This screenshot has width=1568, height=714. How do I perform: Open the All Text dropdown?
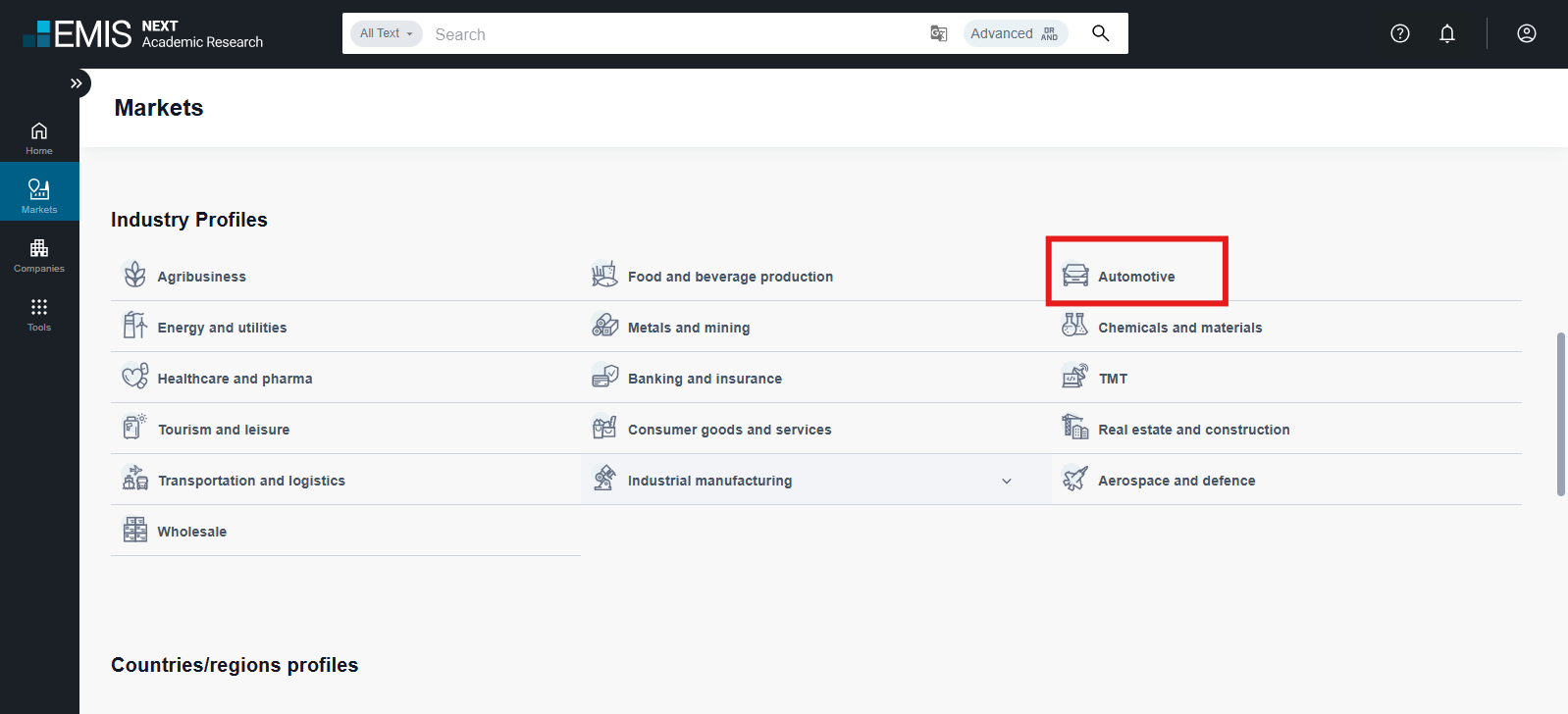tap(386, 33)
